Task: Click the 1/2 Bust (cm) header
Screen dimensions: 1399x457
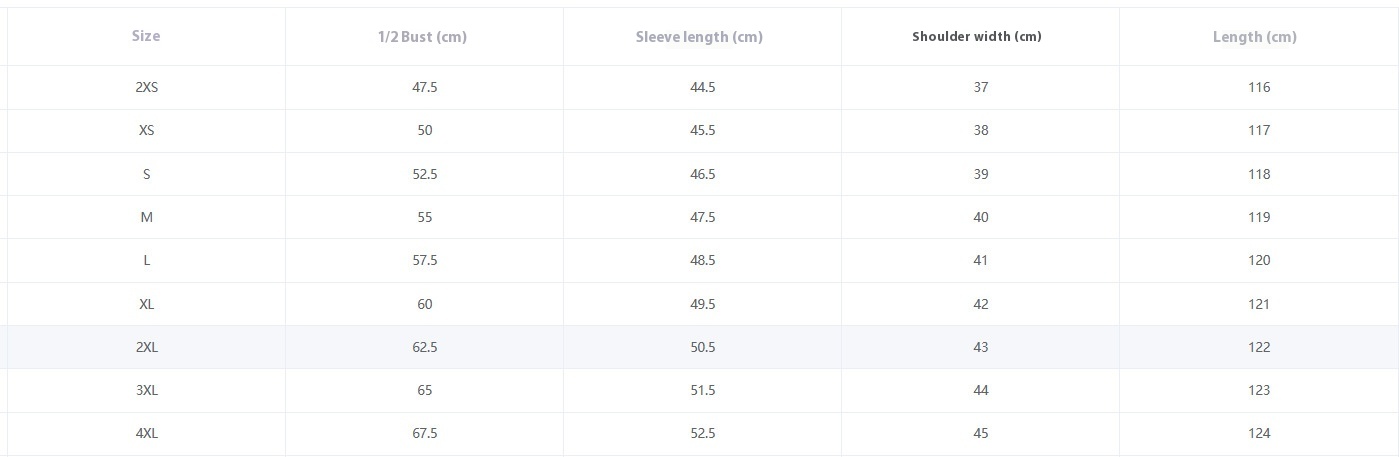Action: tap(422, 37)
